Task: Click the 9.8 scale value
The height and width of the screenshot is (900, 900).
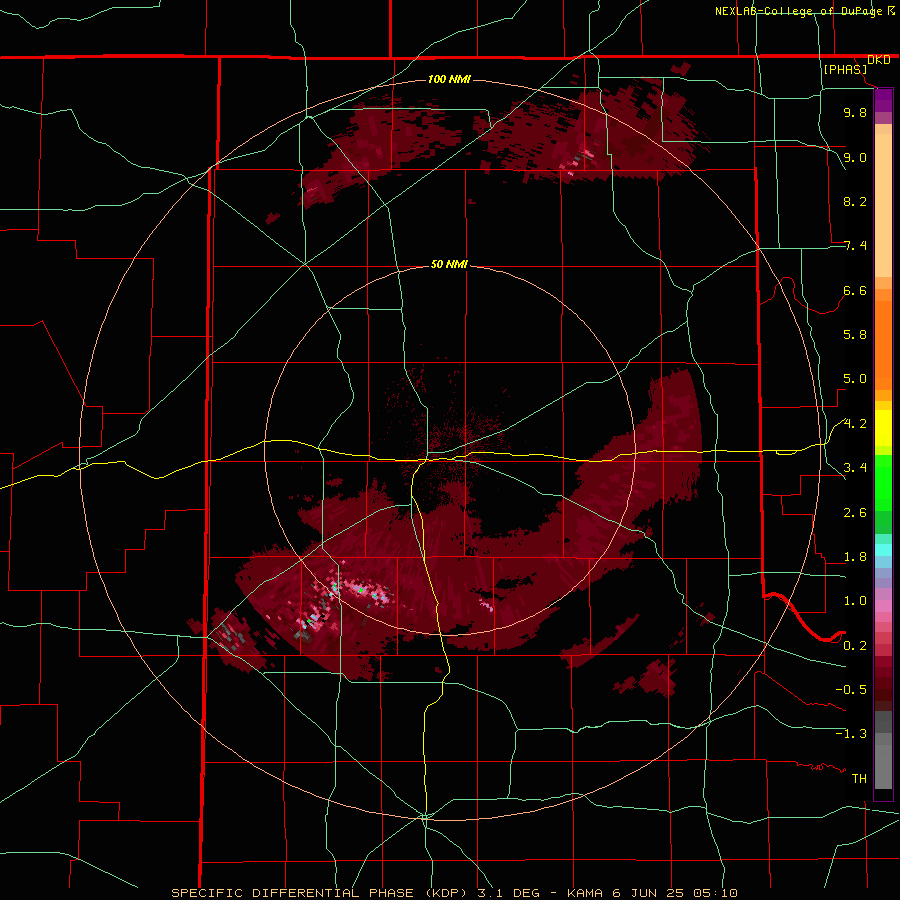Action: pos(855,112)
